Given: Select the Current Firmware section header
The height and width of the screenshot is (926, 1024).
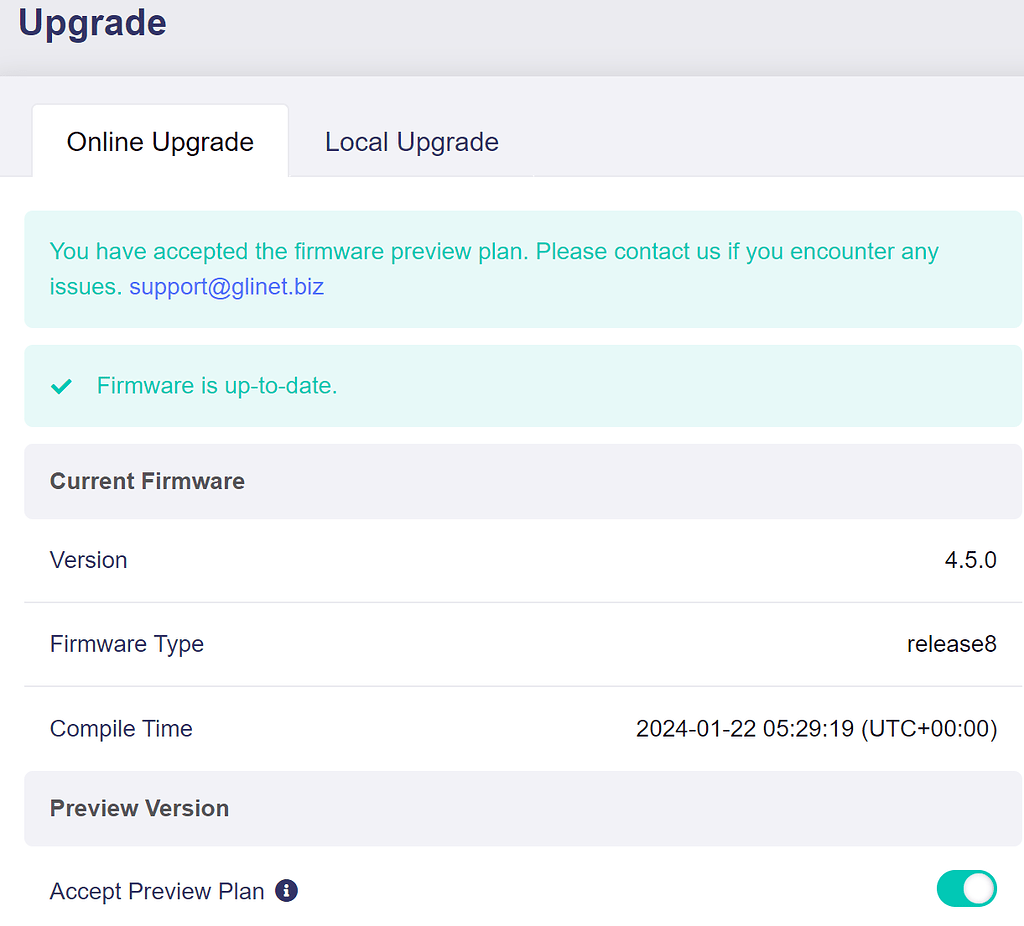Looking at the screenshot, I should pyautogui.click(x=147, y=481).
